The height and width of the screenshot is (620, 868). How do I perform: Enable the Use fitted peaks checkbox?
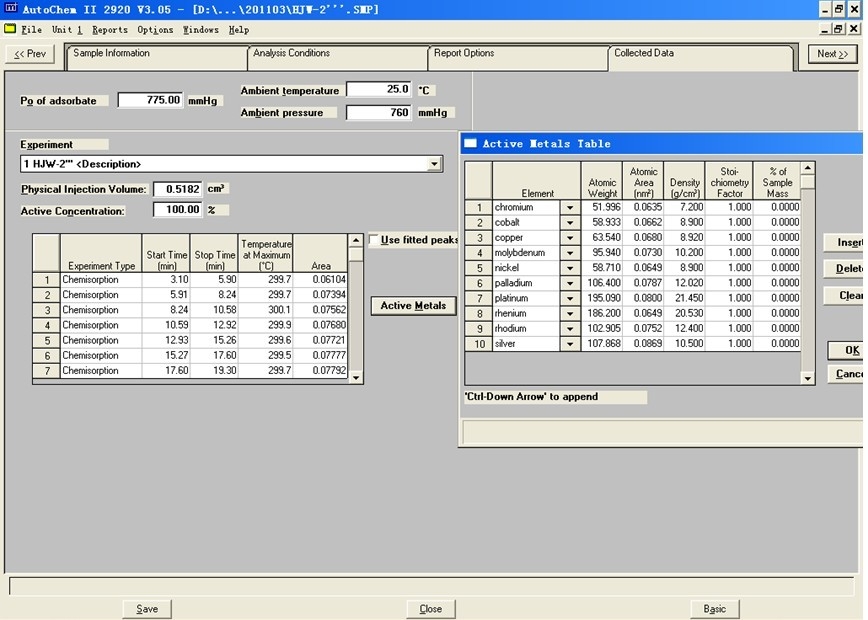[374, 240]
